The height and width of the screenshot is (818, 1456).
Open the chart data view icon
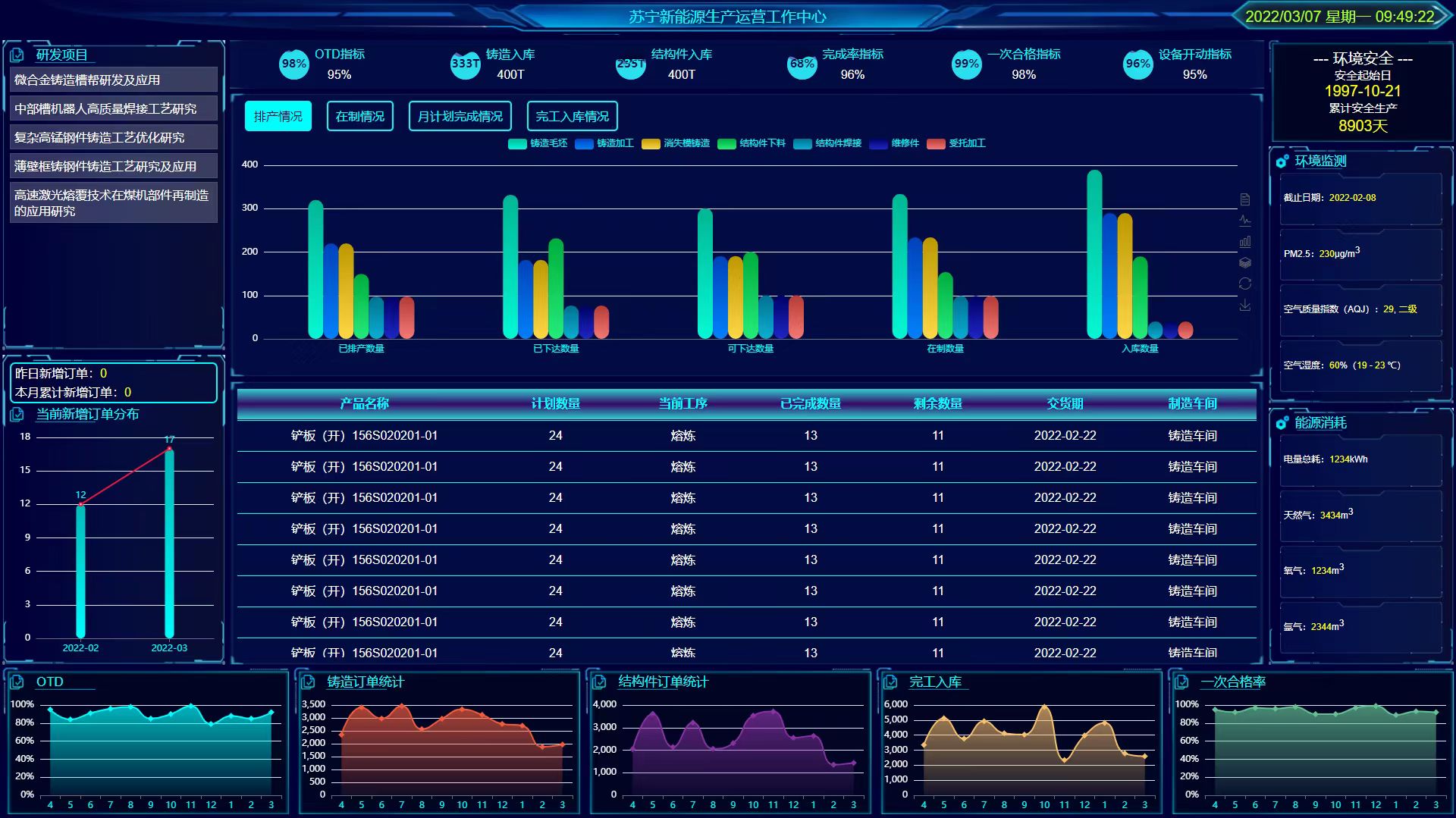[x=1244, y=199]
